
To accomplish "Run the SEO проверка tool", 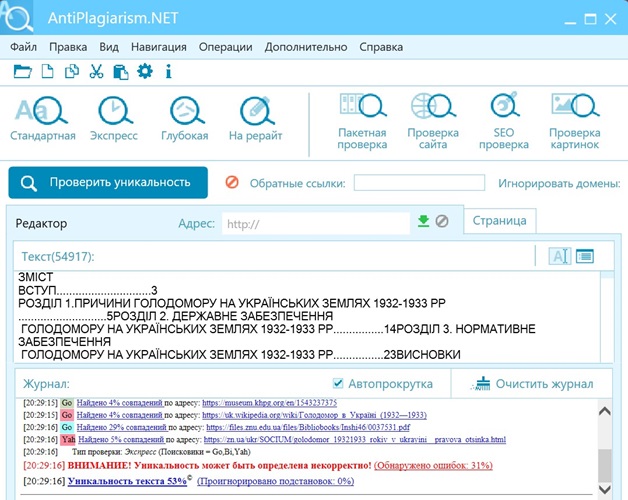I will (x=503, y=120).
